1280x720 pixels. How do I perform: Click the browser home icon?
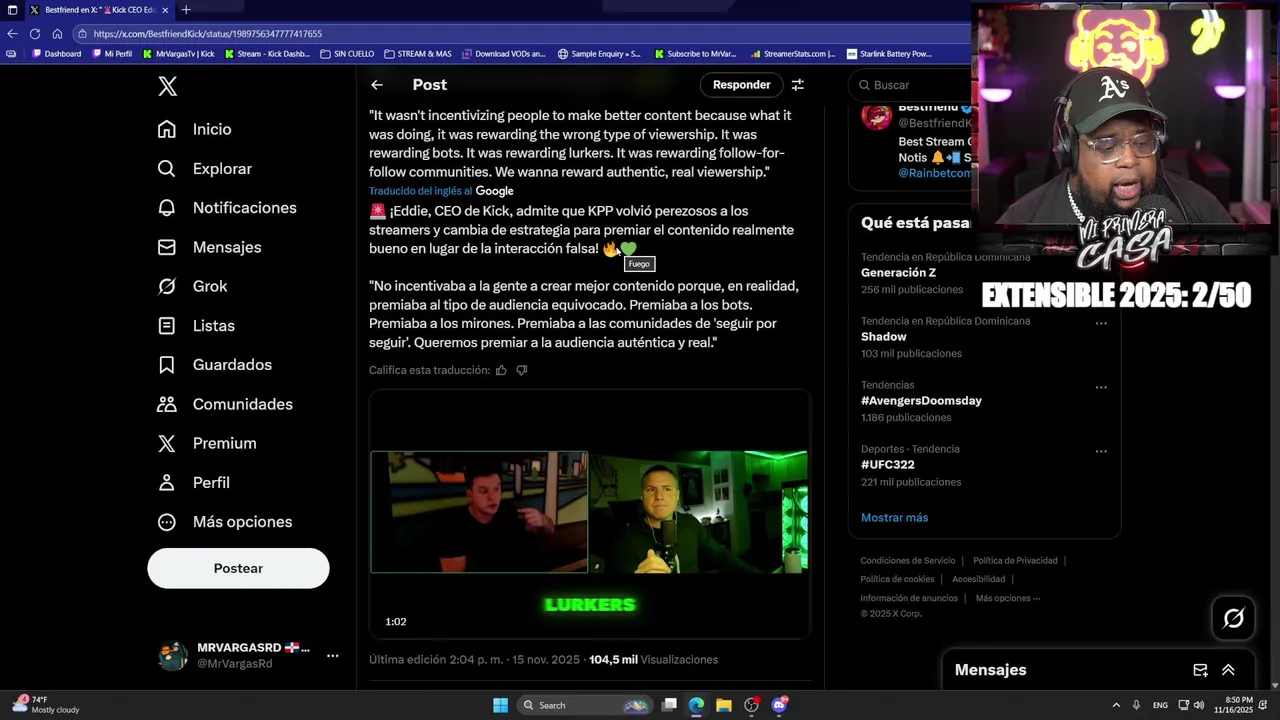coord(57,33)
